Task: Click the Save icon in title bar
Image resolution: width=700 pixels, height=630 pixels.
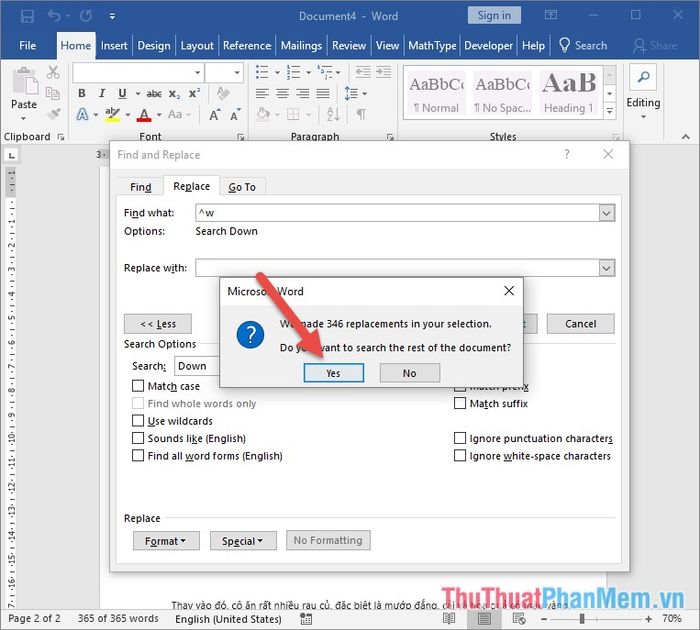Action: pyautogui.click(x=27, y=17)
